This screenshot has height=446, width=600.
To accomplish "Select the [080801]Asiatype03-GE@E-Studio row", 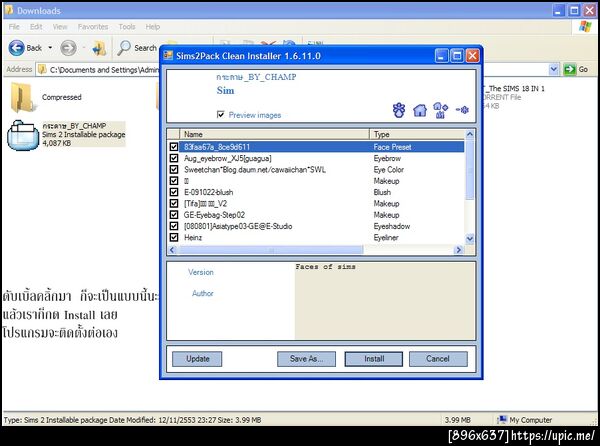I will (x=317, y=226).
